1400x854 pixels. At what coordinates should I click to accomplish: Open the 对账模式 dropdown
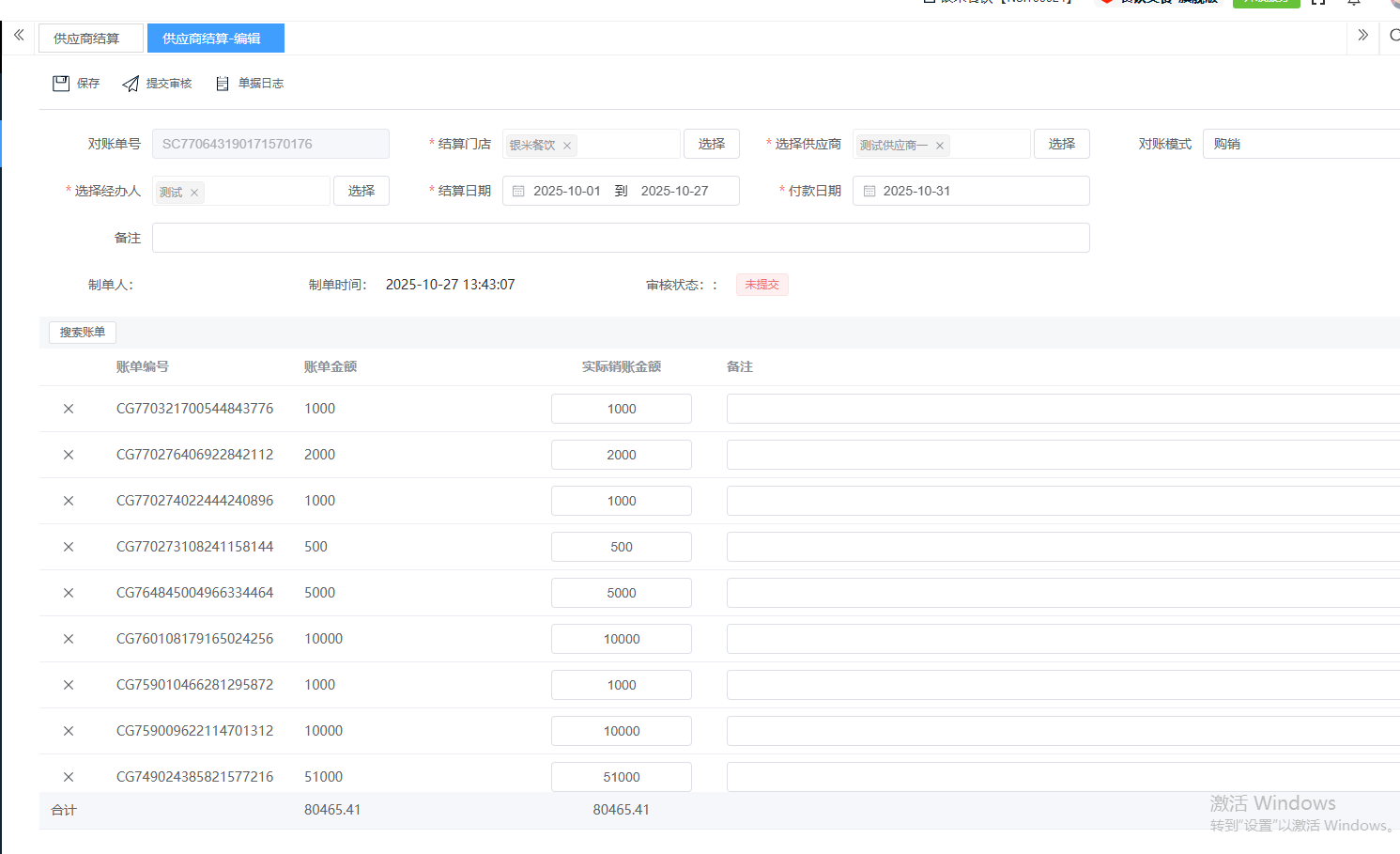pos(1300,144)
